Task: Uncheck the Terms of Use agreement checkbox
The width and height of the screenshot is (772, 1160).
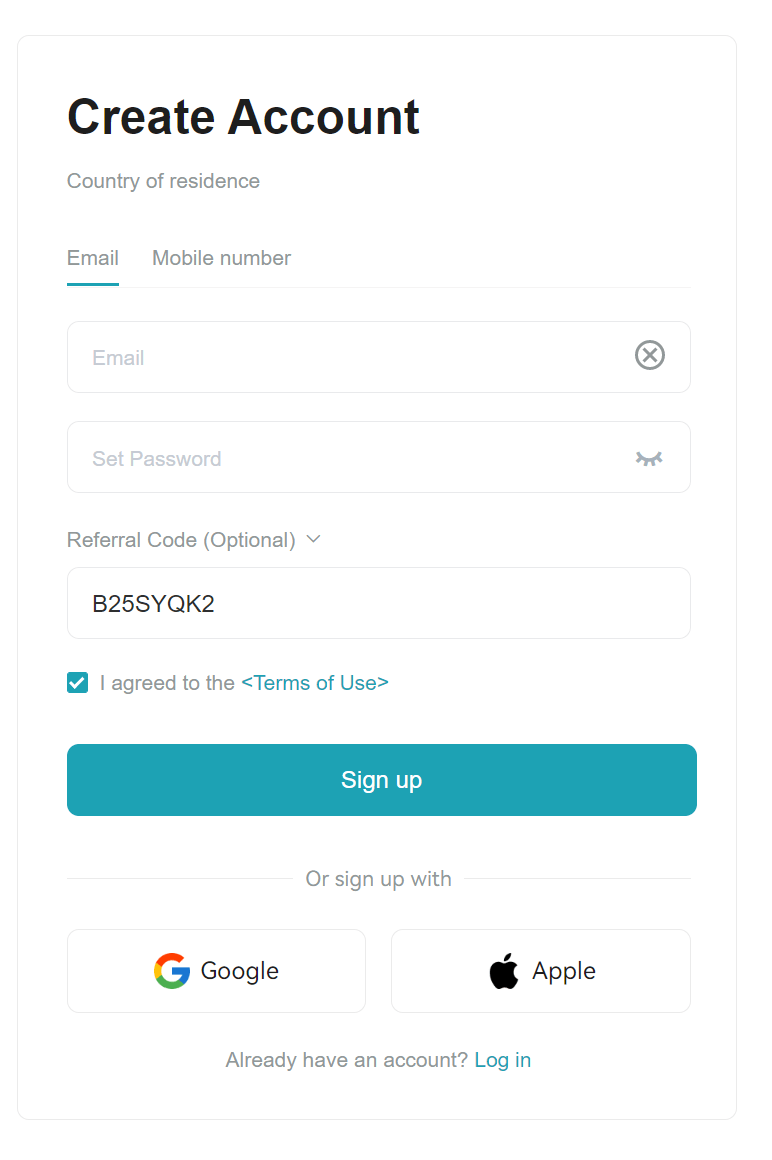Action: coord(77,682)
